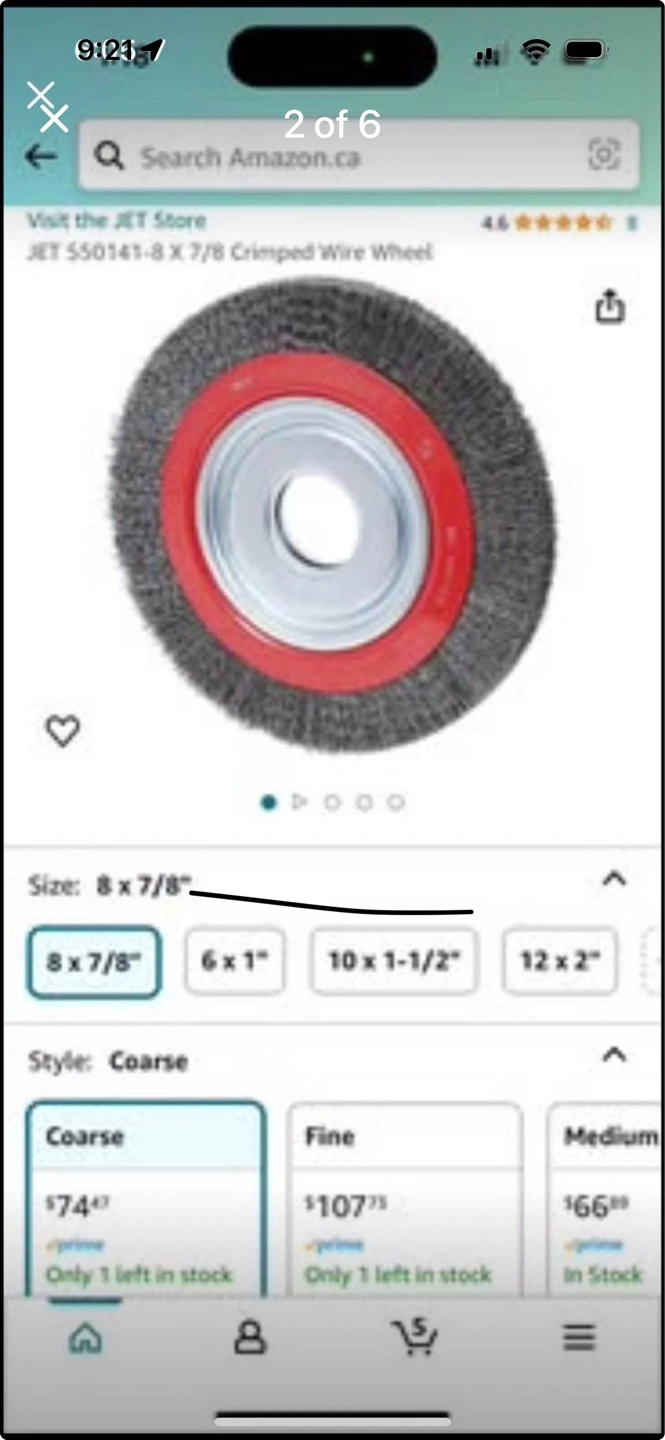The height and width of the screenshot is (1440, 665).
Task: Tap the back arrow icon
Action: 41,157
